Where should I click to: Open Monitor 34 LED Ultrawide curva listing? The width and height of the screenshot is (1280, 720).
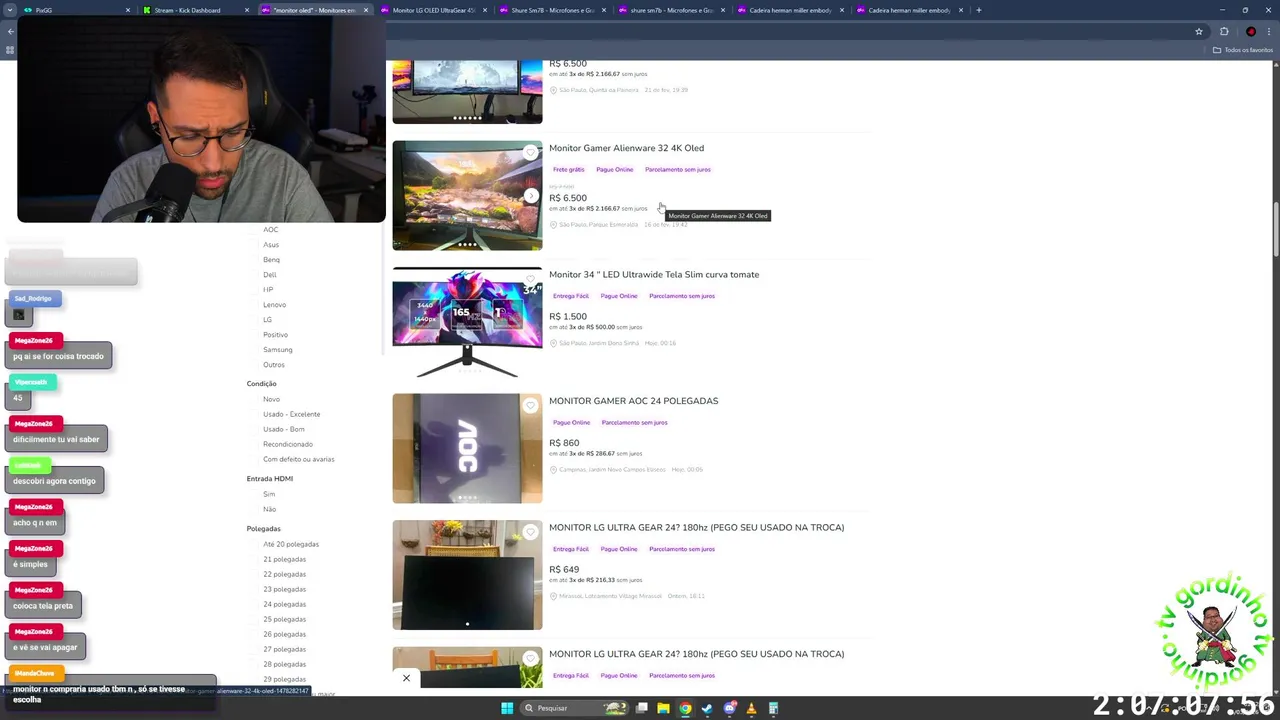coord(654,274)
